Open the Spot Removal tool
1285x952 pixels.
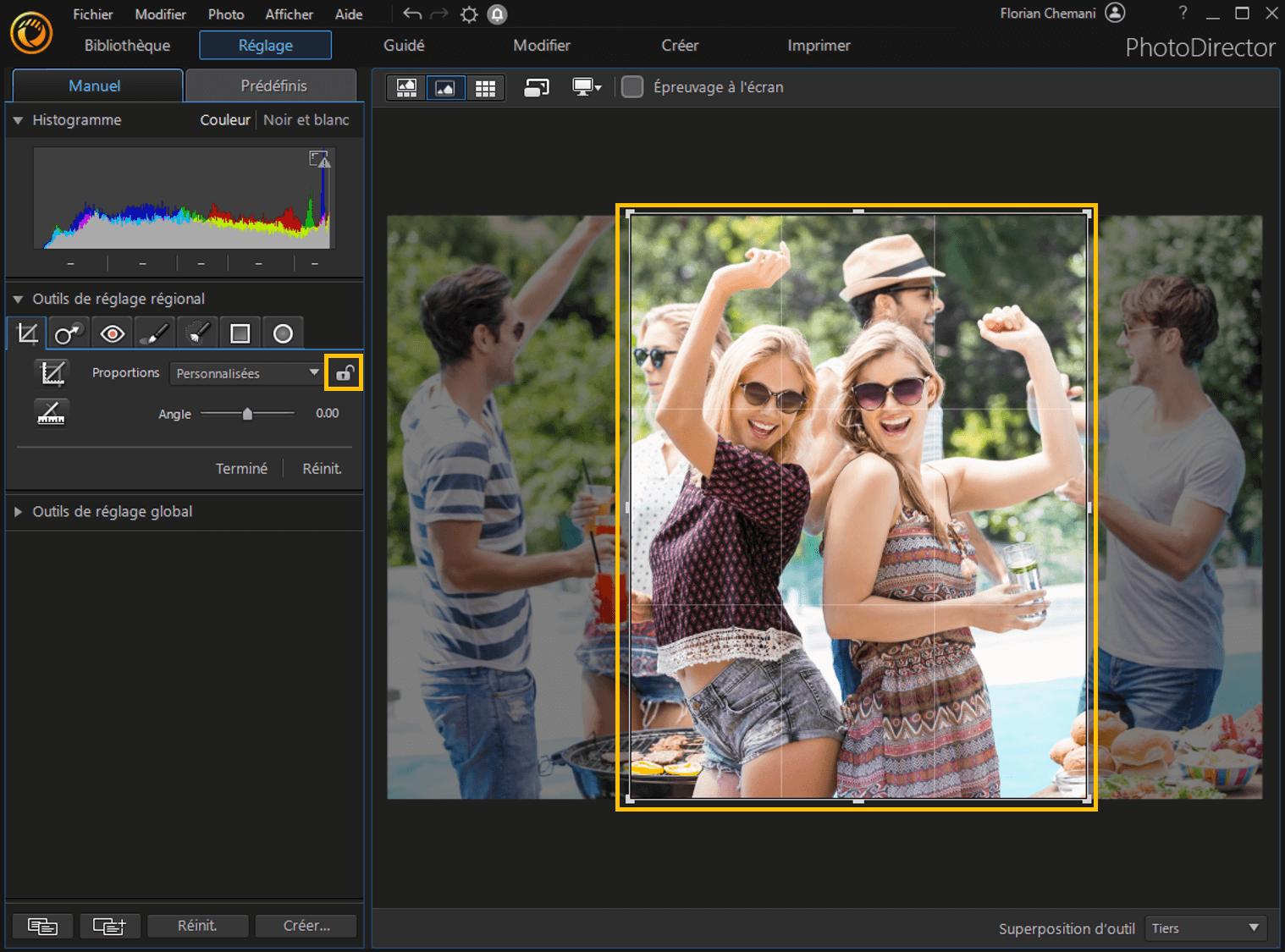[x=69, y=333]
